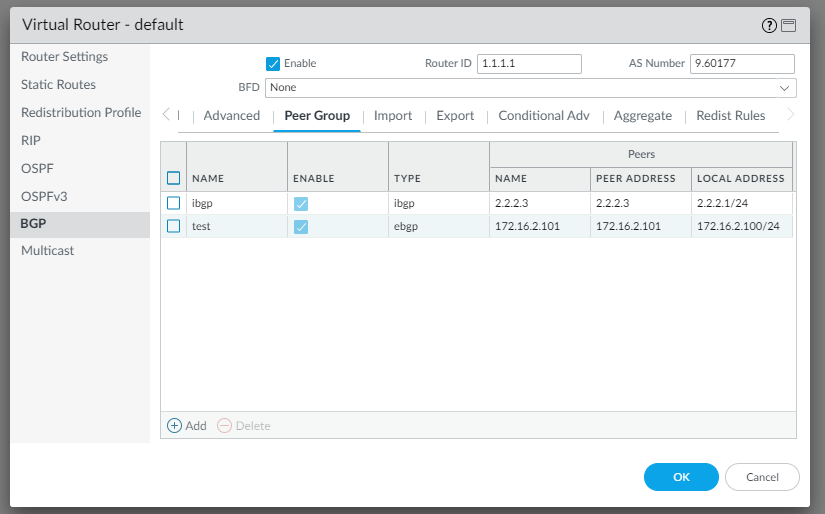Select the ibgp row checkbox
The image size is (825, 514).
[x=174, y=203]
